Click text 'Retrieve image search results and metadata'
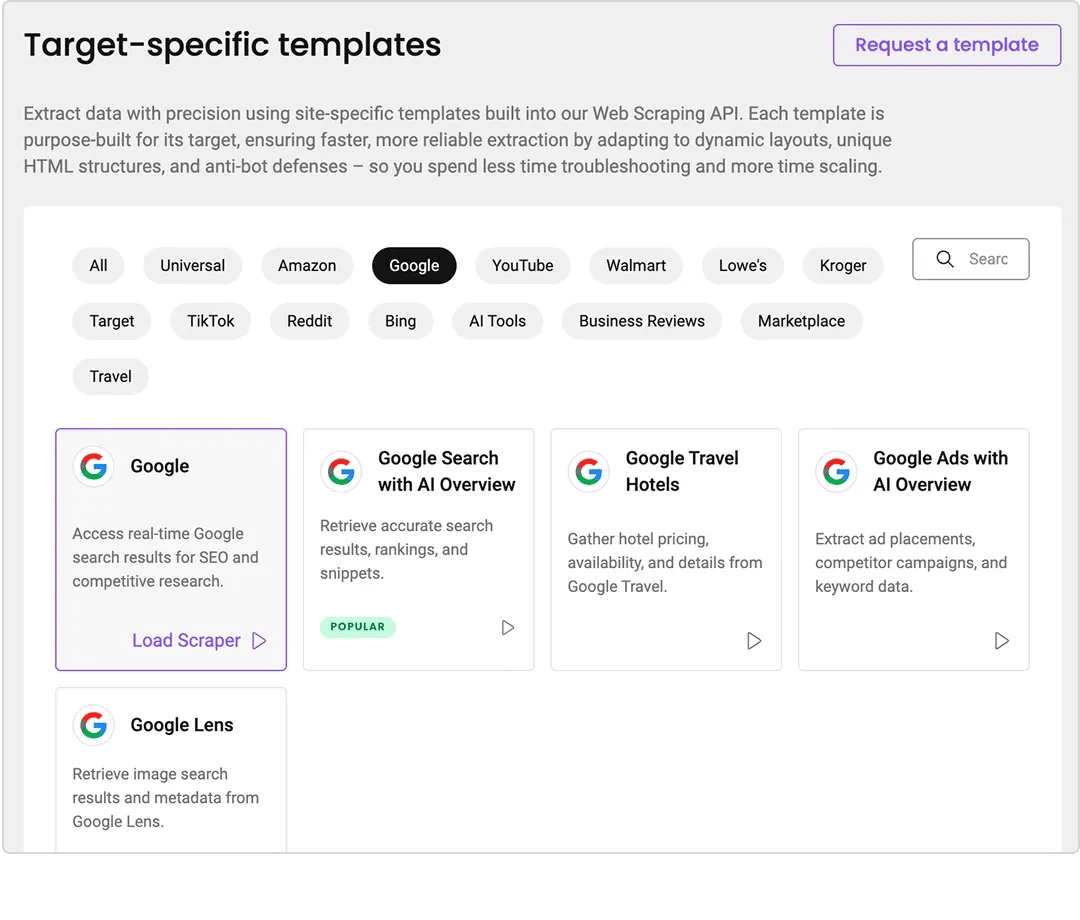The width and height of the screenshot is (1080, 920). point(165,797)
